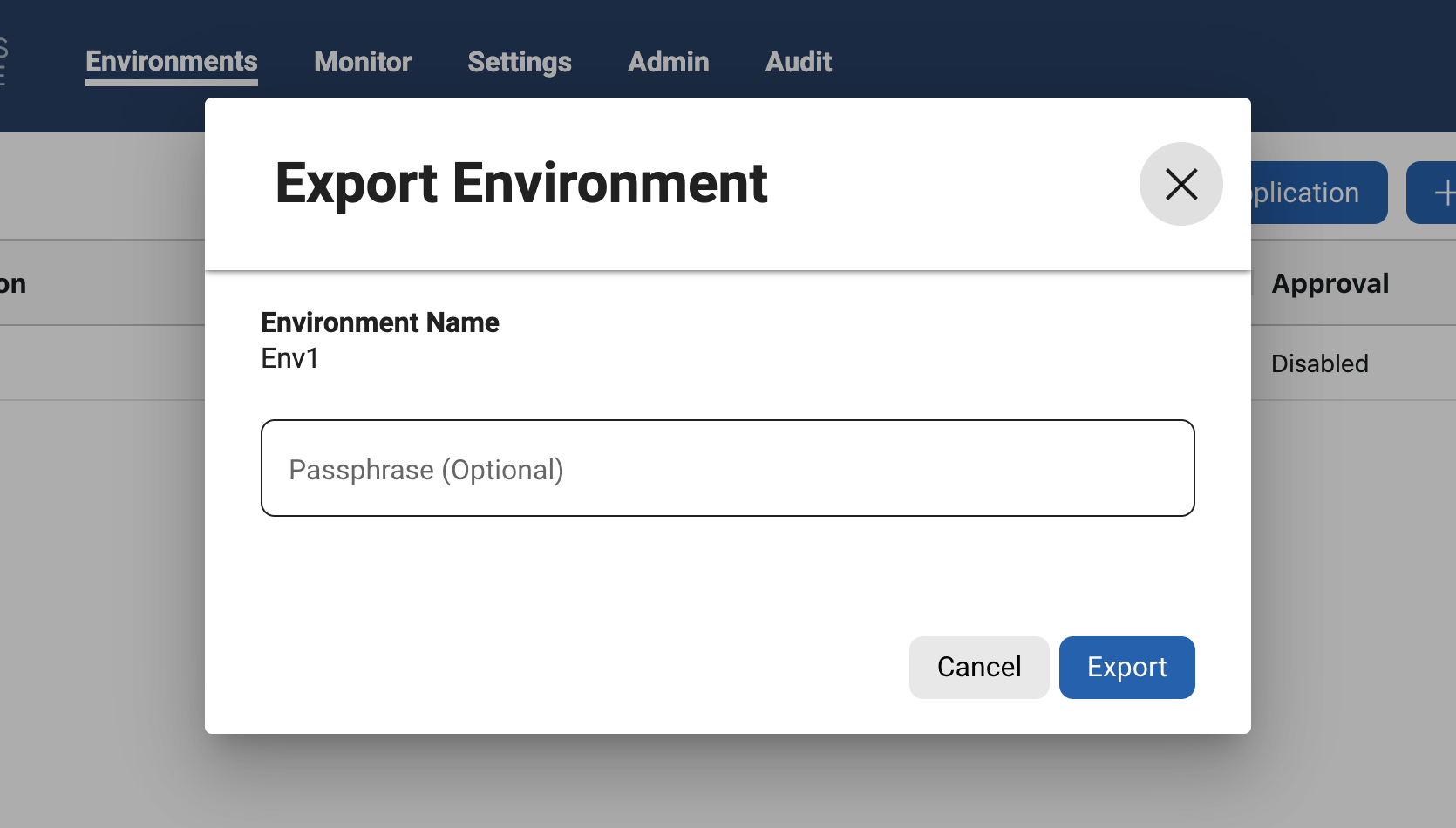Click the Approval column header
The image size is (1456, 828).
point(1330,283)
